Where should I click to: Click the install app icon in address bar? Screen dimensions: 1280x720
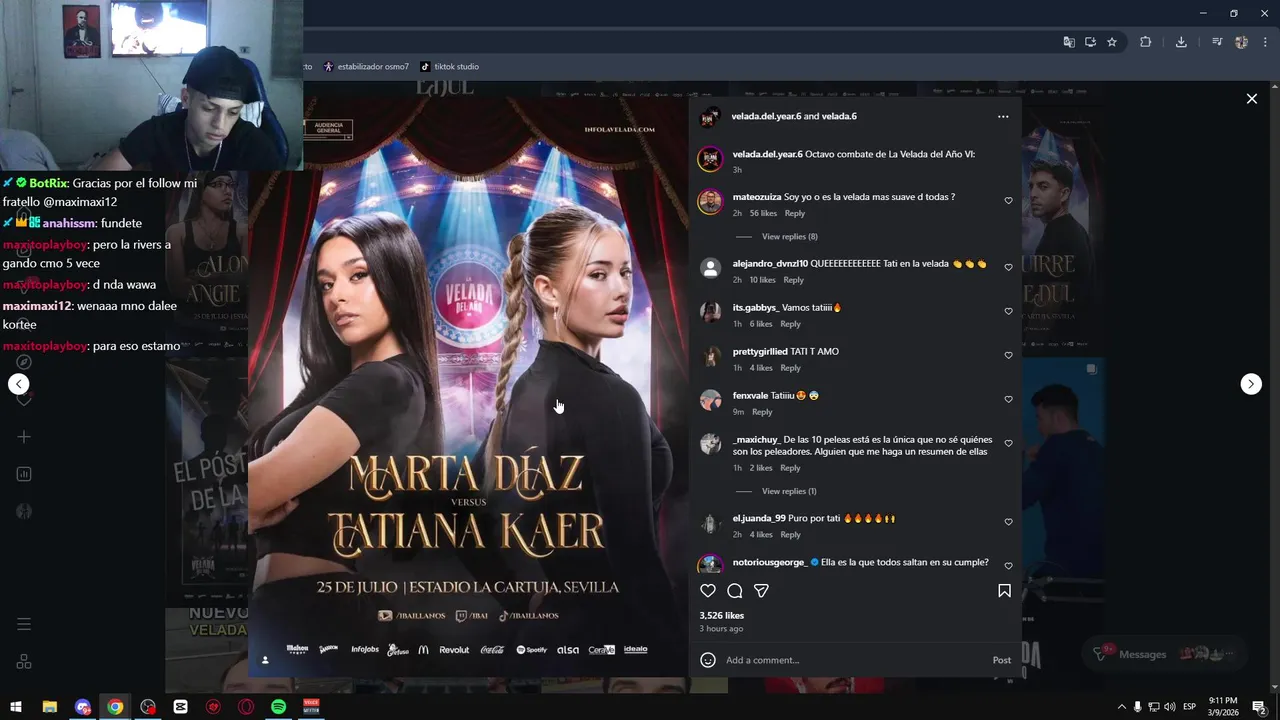[1090, 42]
